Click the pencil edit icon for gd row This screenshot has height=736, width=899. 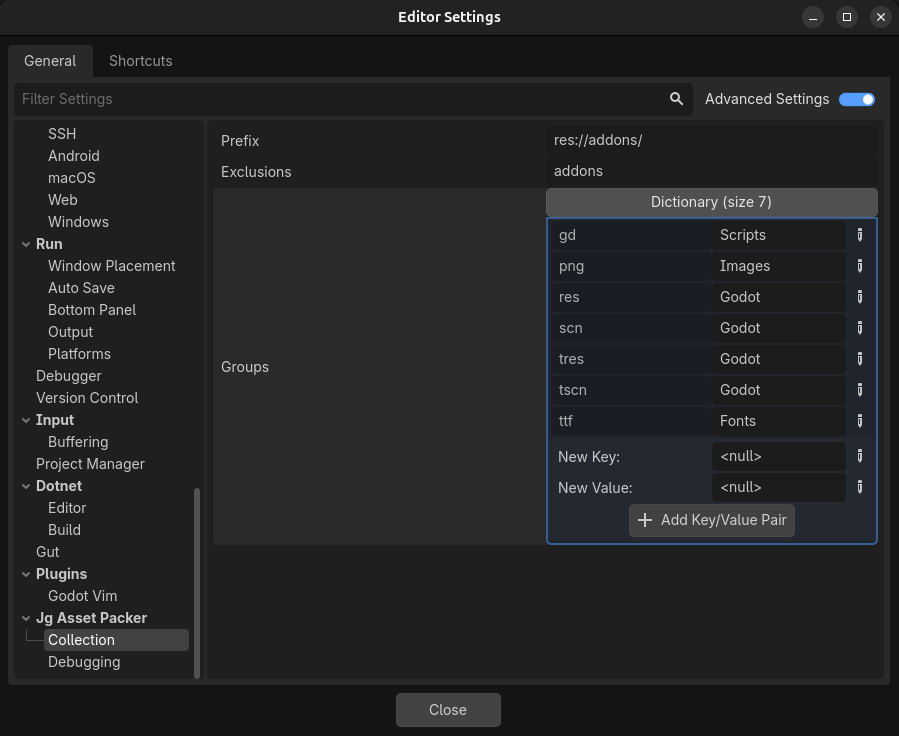[x=860, y=235]
